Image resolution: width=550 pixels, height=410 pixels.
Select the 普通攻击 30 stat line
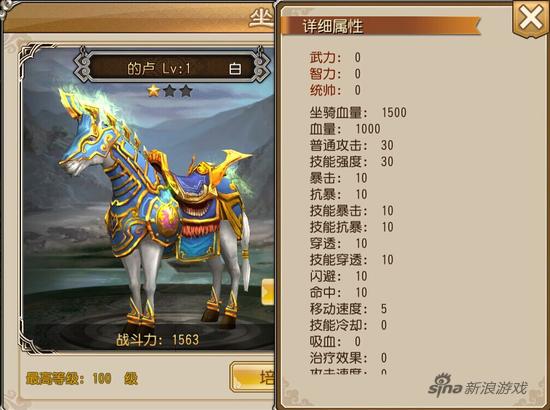pos(351,145)
